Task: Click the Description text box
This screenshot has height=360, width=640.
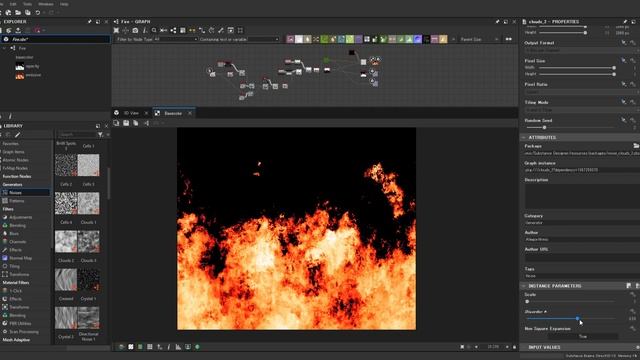Action: tap(582, 196)
